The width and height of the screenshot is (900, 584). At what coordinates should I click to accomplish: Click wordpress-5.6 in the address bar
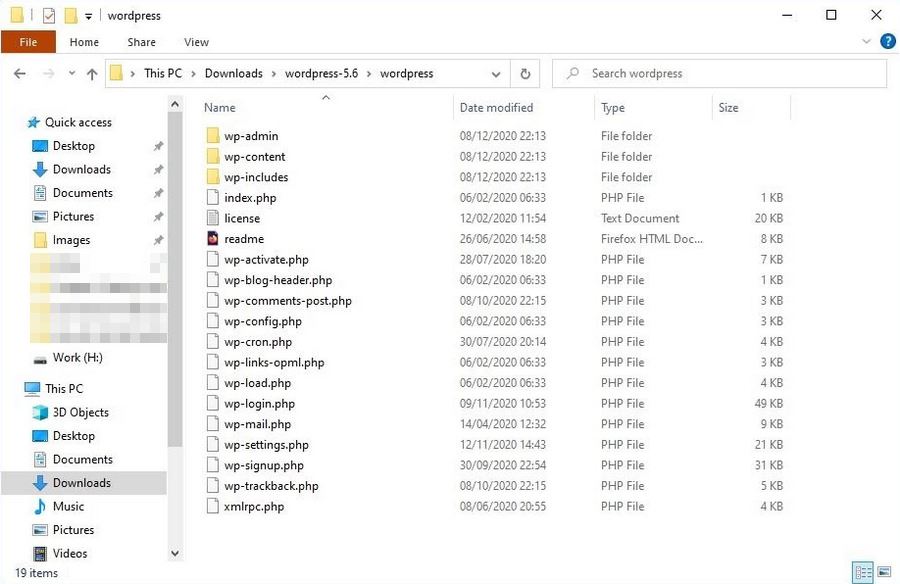tap(321, 74)
